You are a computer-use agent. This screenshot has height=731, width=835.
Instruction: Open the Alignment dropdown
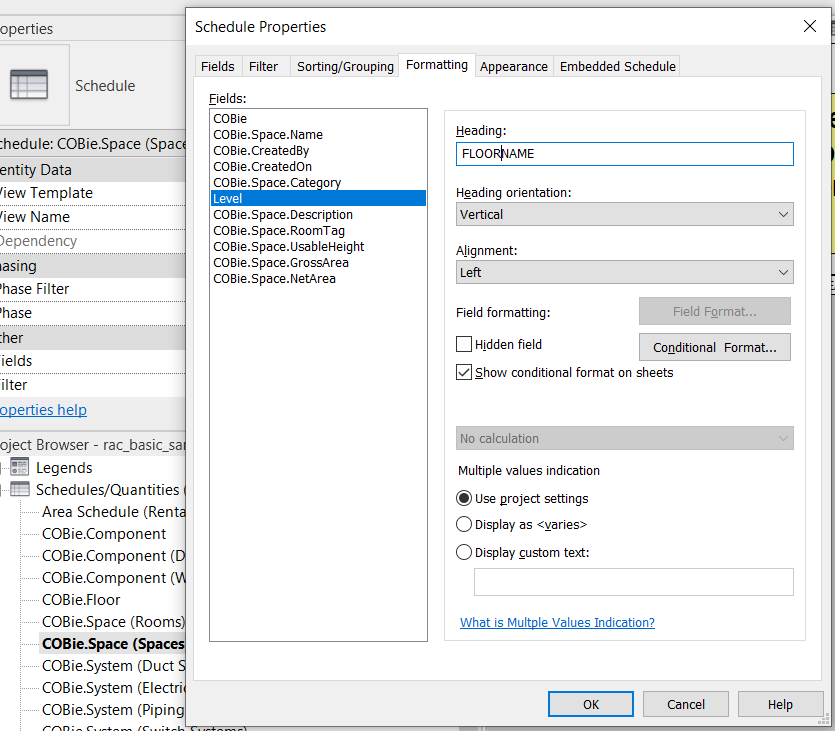coord(624,272)
